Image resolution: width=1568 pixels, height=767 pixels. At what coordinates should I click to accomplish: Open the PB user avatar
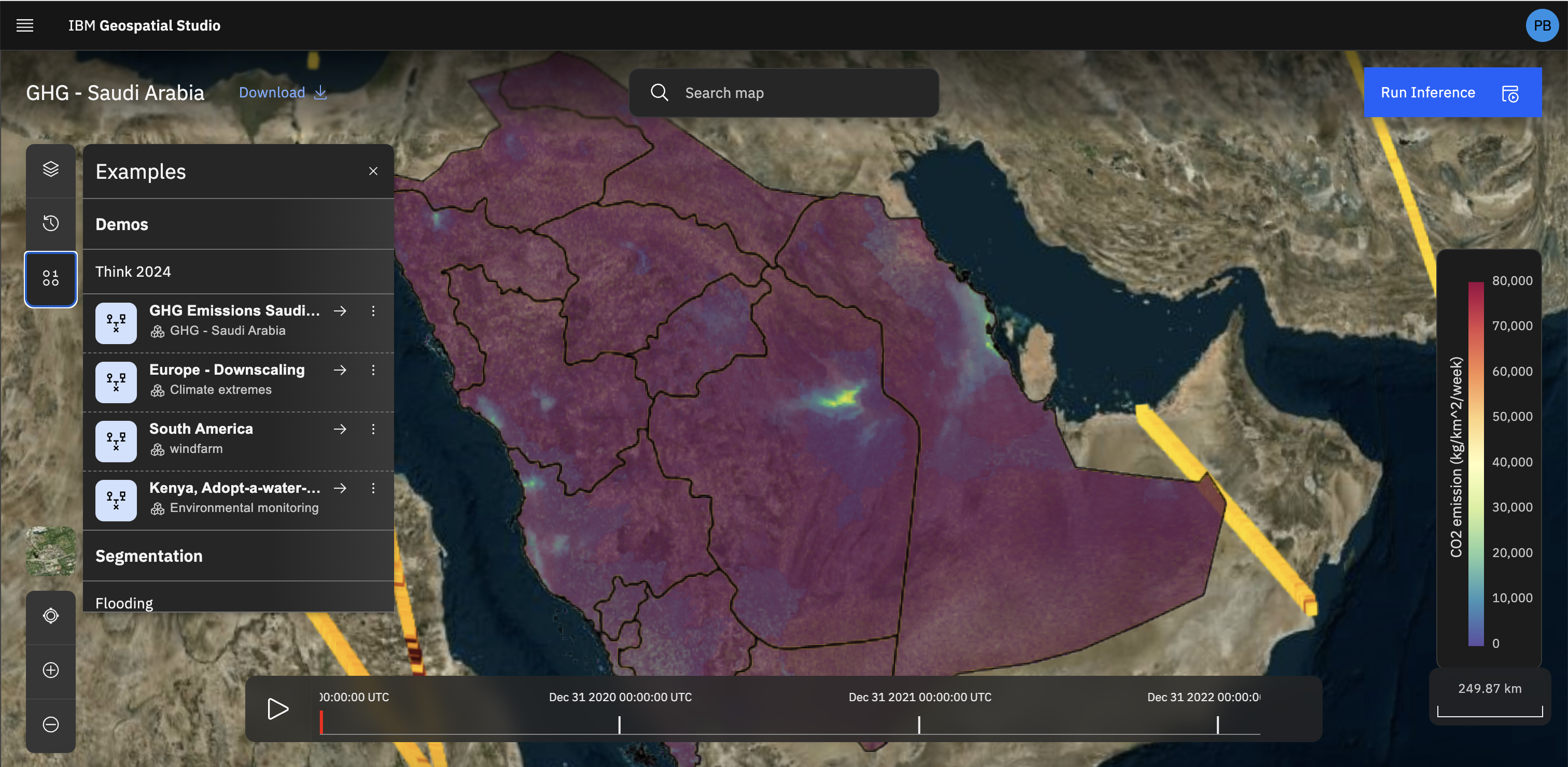(x=1541, y=25)
